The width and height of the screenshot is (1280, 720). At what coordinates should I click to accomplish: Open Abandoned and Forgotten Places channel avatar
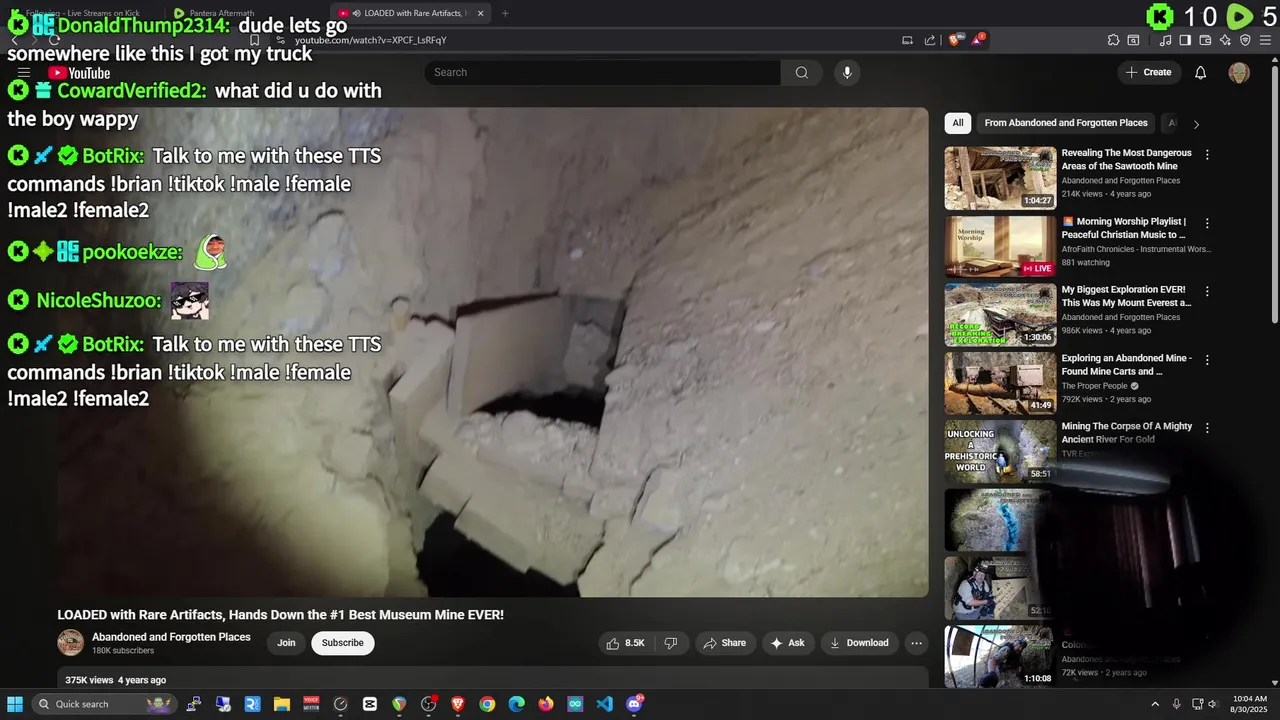70,643
